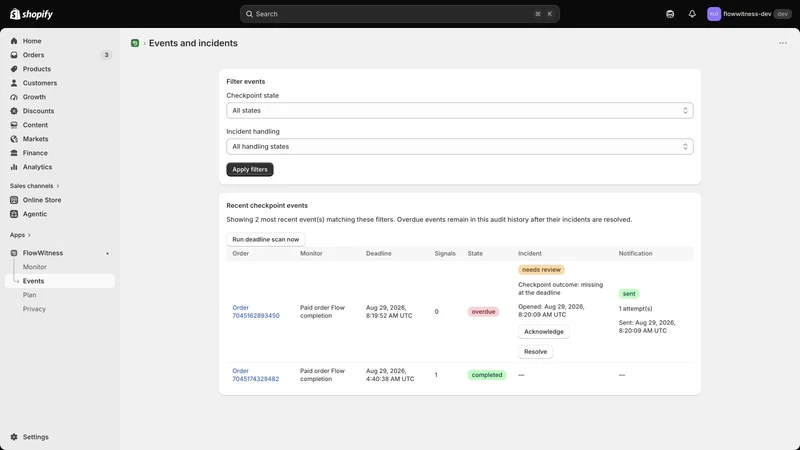Click the Markets globe icon
800x450 pixels.
(14, 139)
